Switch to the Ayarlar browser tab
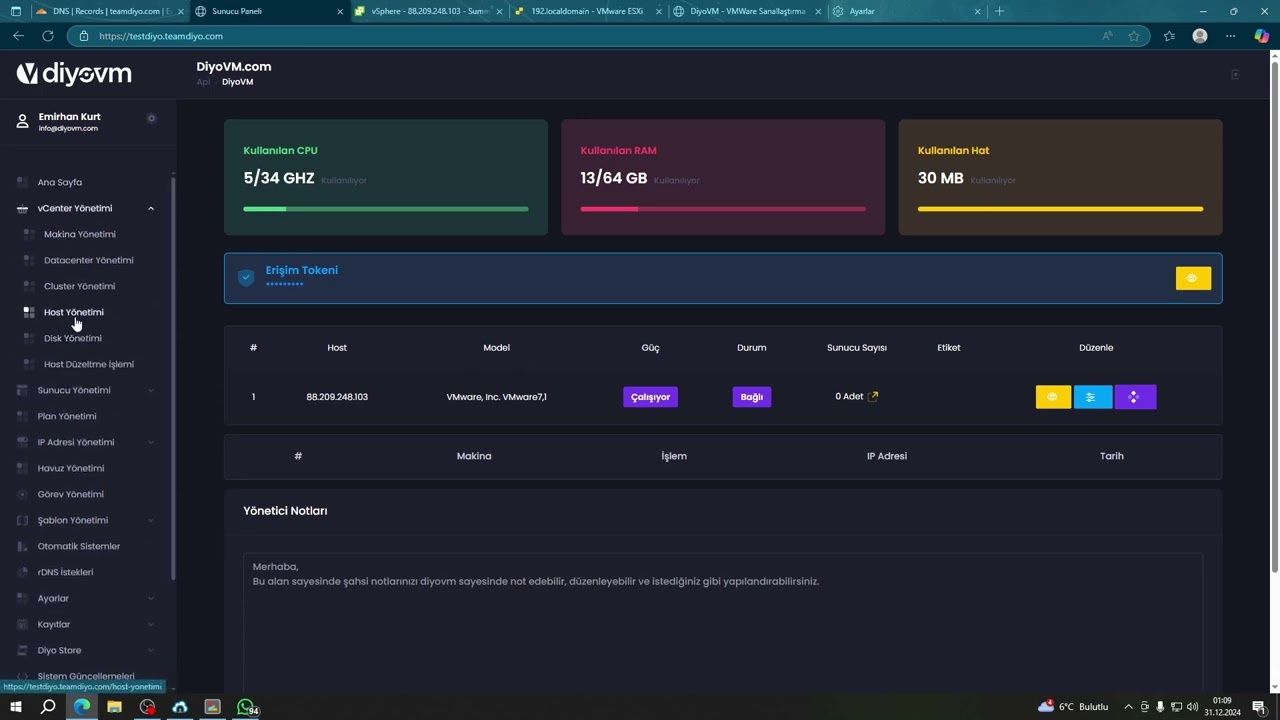The image size is (1280, 720). 905,12
